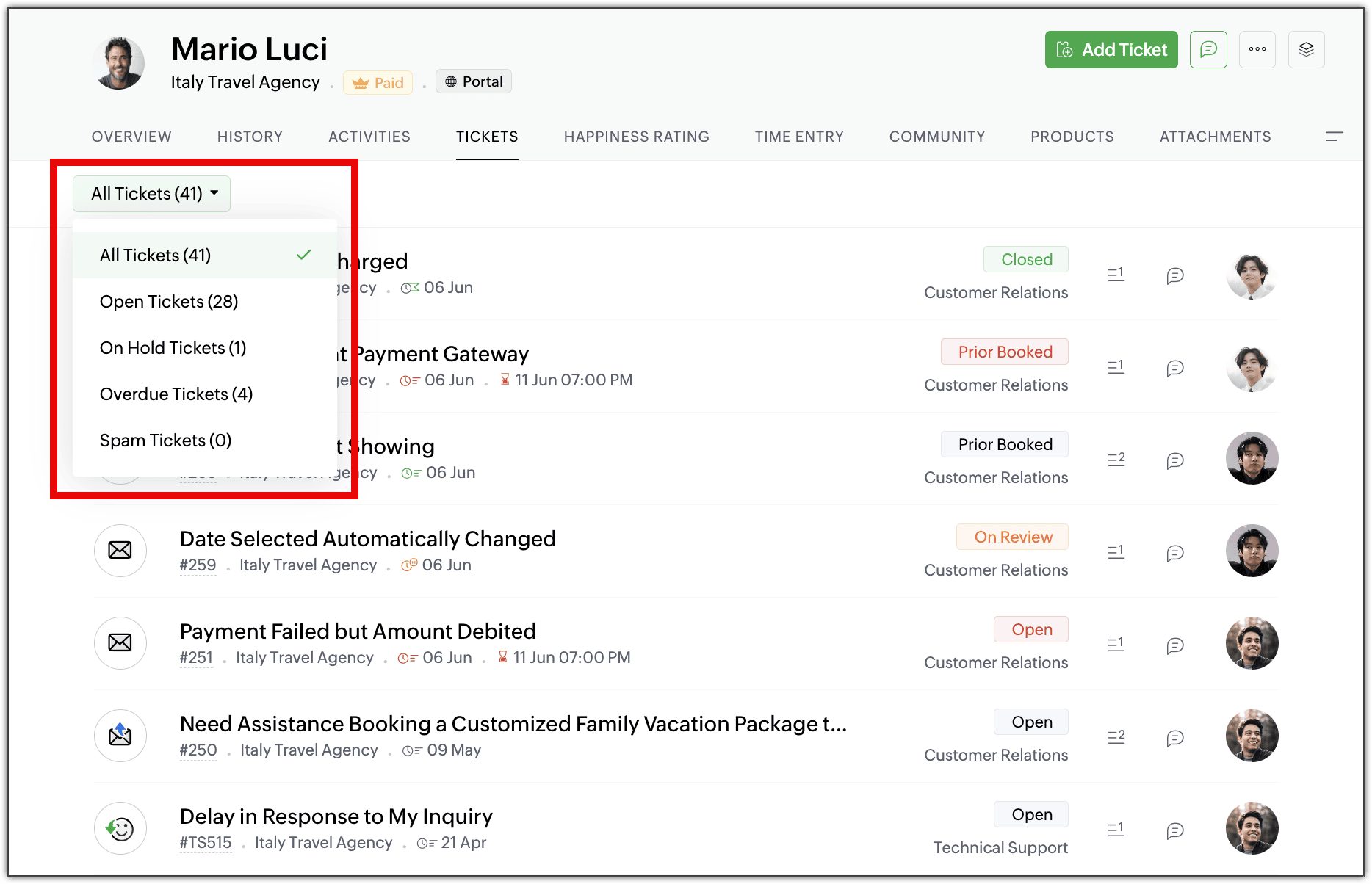Click the layers stack icon in header
Screen dimensions: 1372x884
tap(1306, 50)
